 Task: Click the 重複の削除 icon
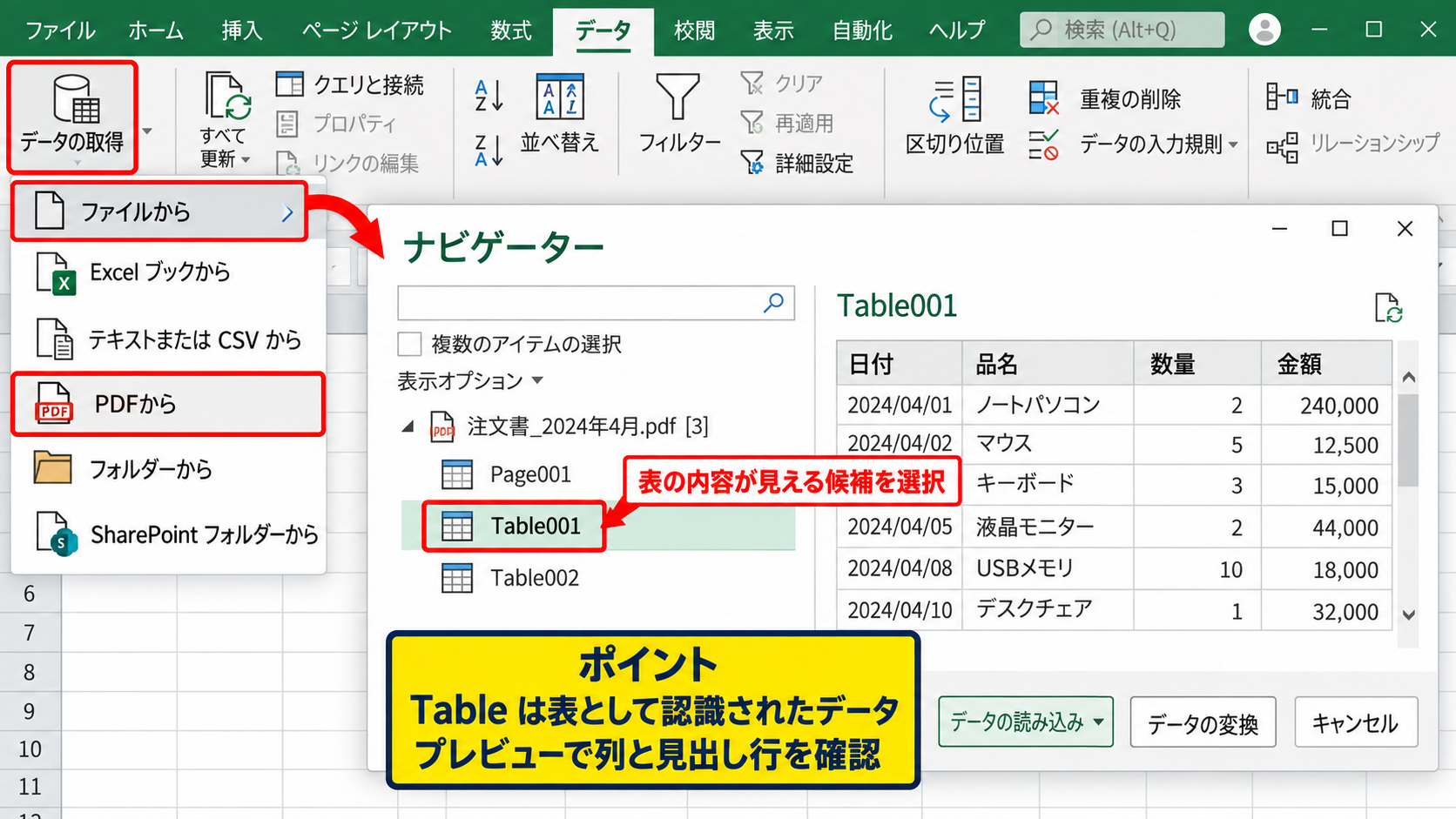click(1043, 98)
